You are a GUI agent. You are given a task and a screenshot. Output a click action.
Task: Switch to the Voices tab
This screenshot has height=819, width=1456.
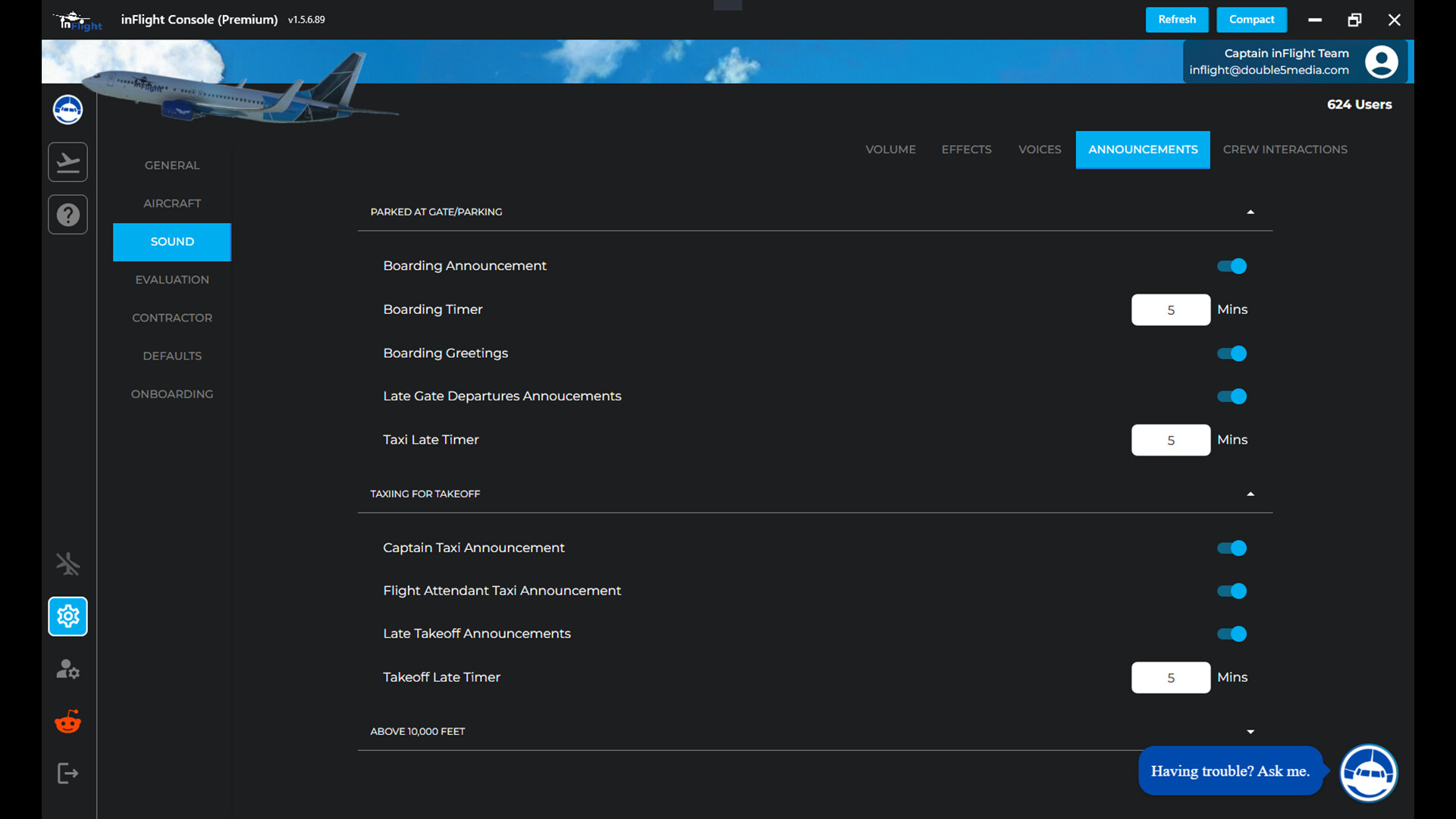(1039, 149)
